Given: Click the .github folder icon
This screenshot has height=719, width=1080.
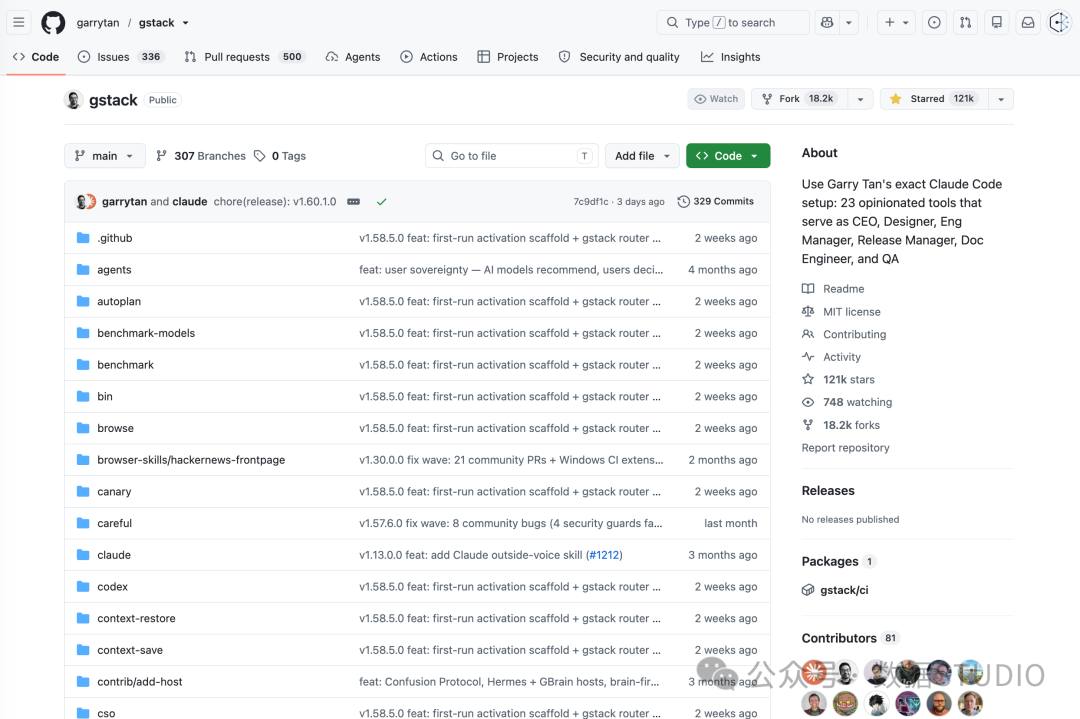Looking at the screenshot, I should coord(83,238).
